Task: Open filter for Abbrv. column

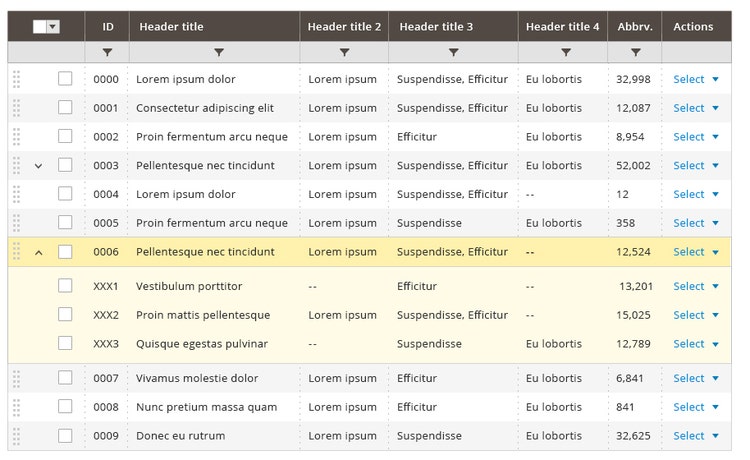Action: (x=635, y=52)
